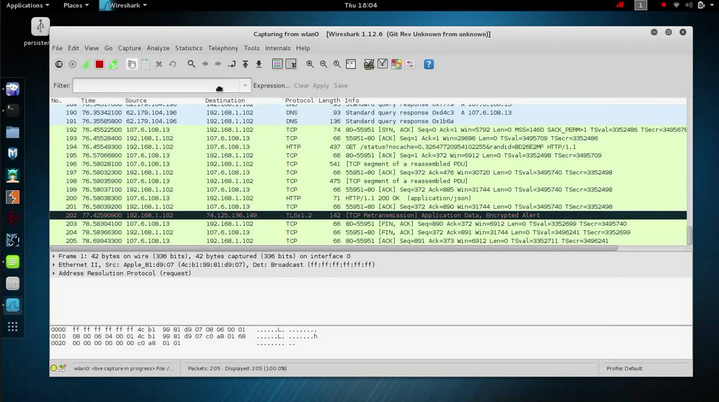Edit display filters toolbar icon

[382, 64]
